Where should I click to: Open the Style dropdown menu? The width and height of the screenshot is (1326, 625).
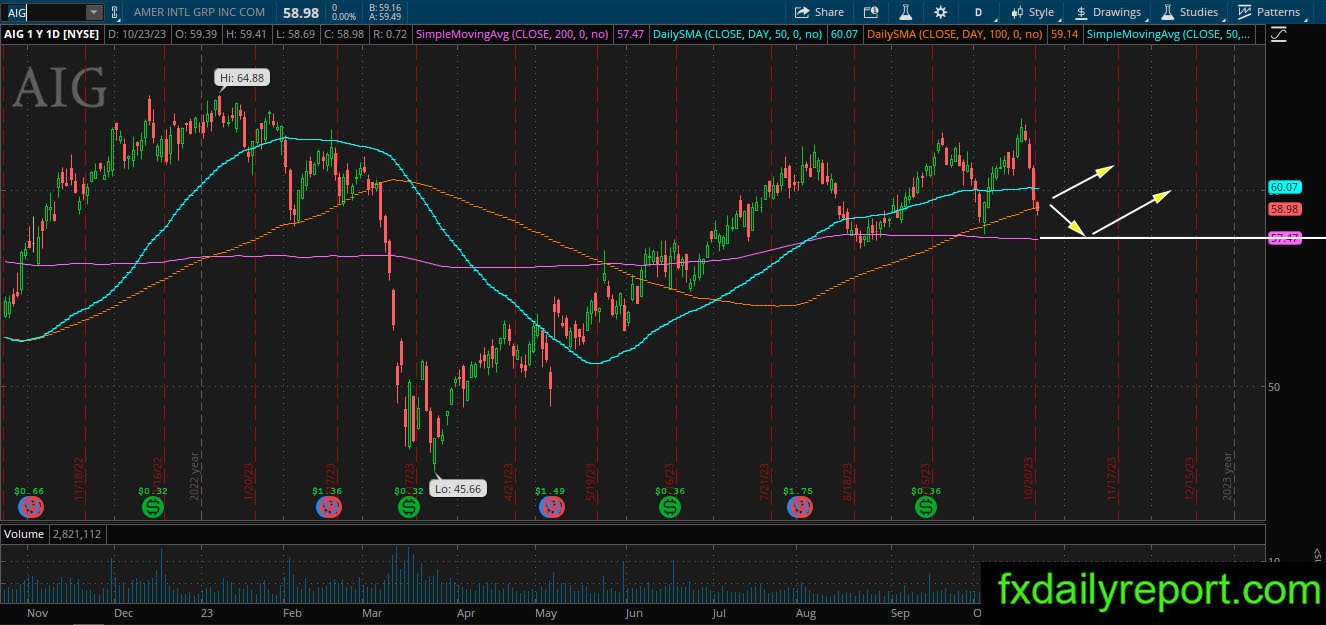[1033, 12]
